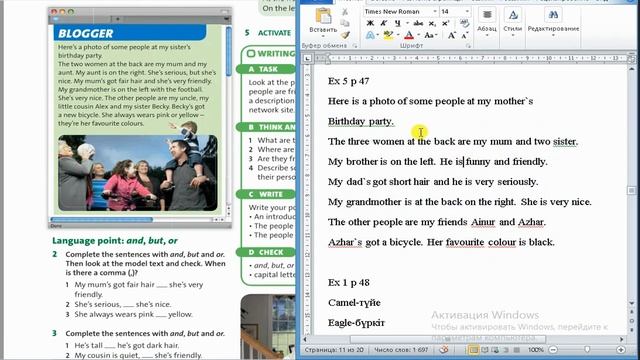Click the horizontal scrollbar left arrow

pyautogui.click(x=305, y=339)
